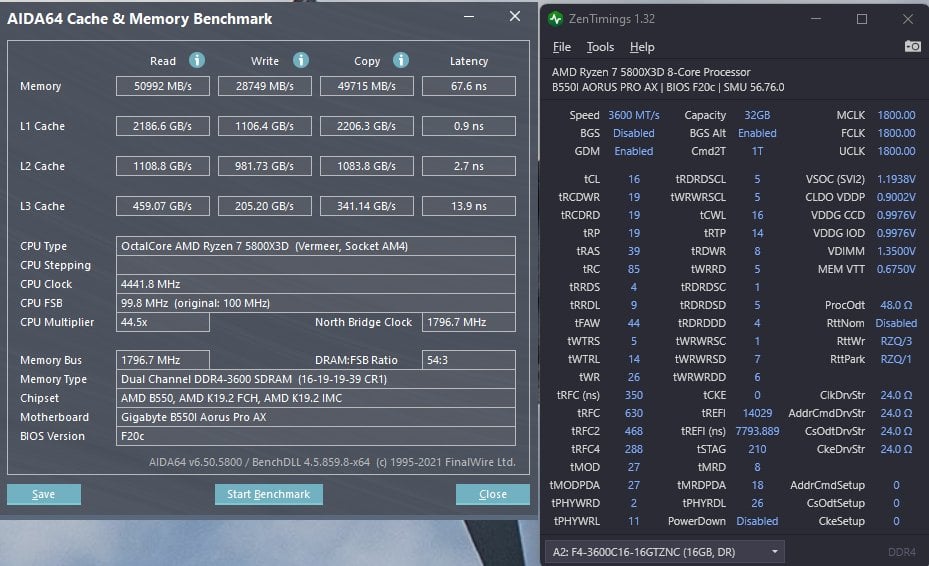Click the tRAS value 39
The width and height of the screenshot is (929, 566).
click(634, 251)
